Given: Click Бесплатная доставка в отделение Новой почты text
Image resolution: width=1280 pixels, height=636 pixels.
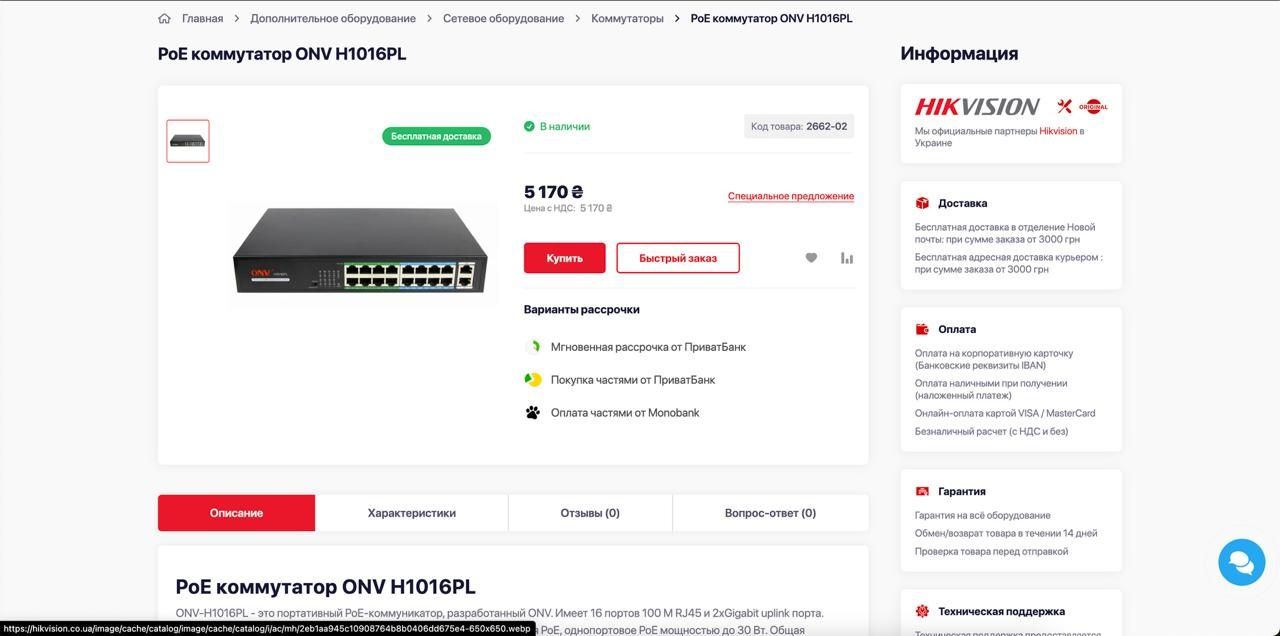Looking at the screenshot, I should coord(1005,233).
